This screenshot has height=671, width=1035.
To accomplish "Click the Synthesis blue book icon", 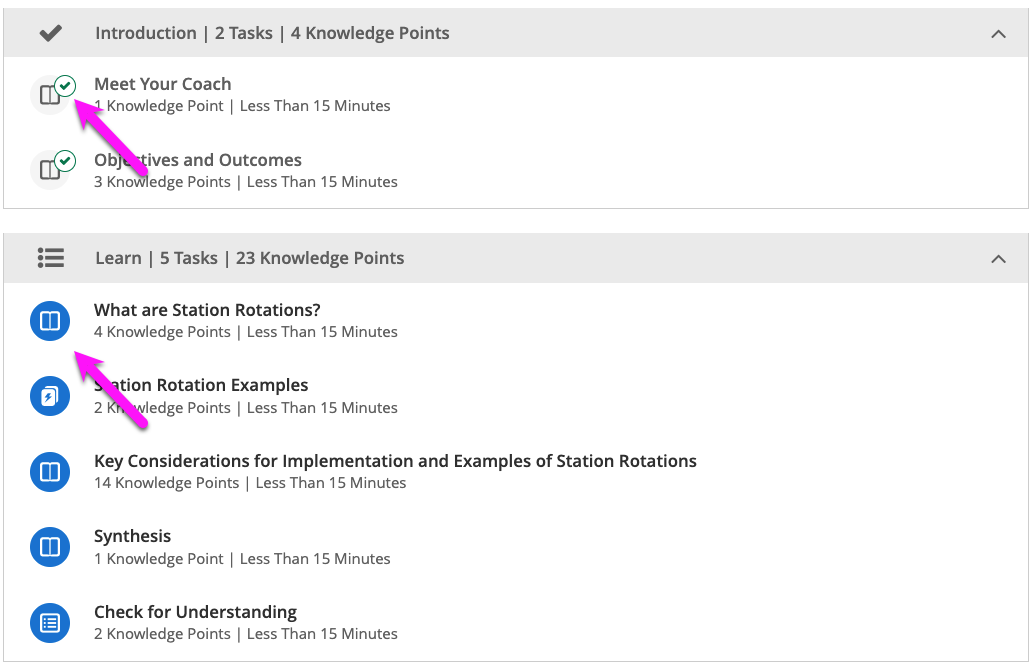I will pos(50,547).
